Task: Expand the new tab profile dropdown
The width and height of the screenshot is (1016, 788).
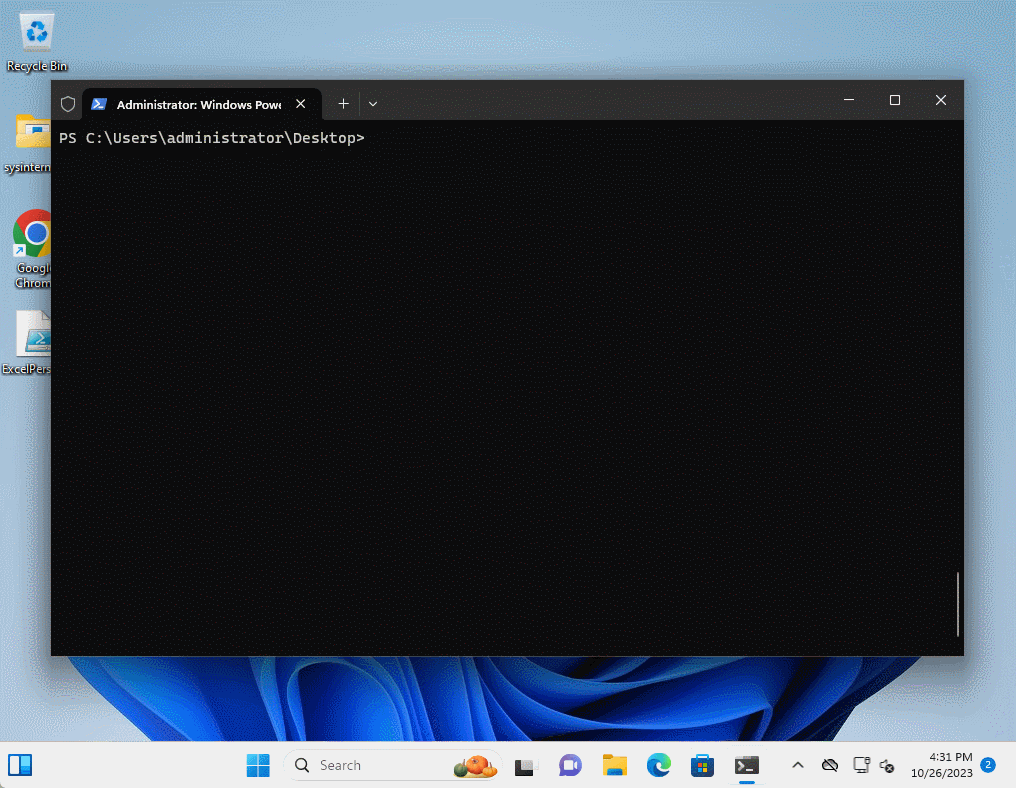Action: pos(373,103)
